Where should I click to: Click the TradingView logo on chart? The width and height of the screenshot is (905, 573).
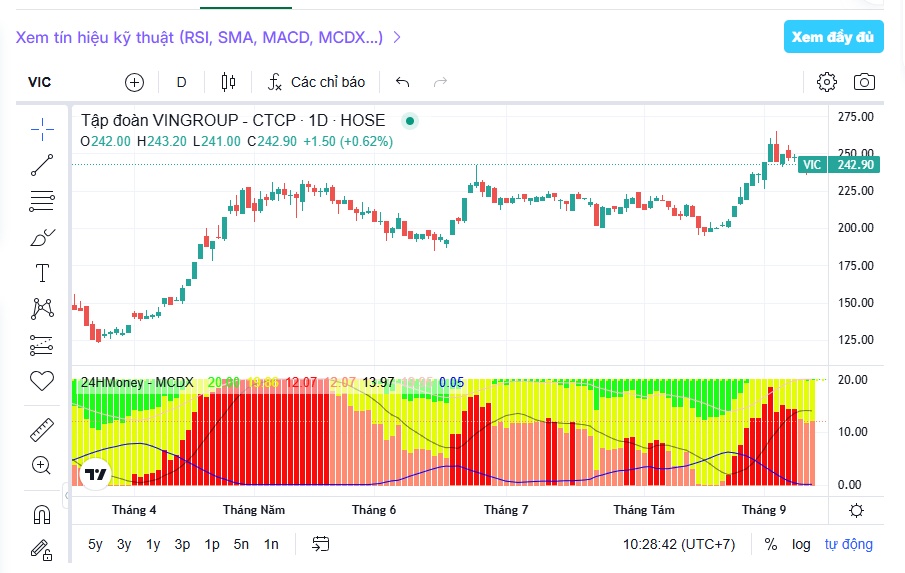tap(95, 474)
